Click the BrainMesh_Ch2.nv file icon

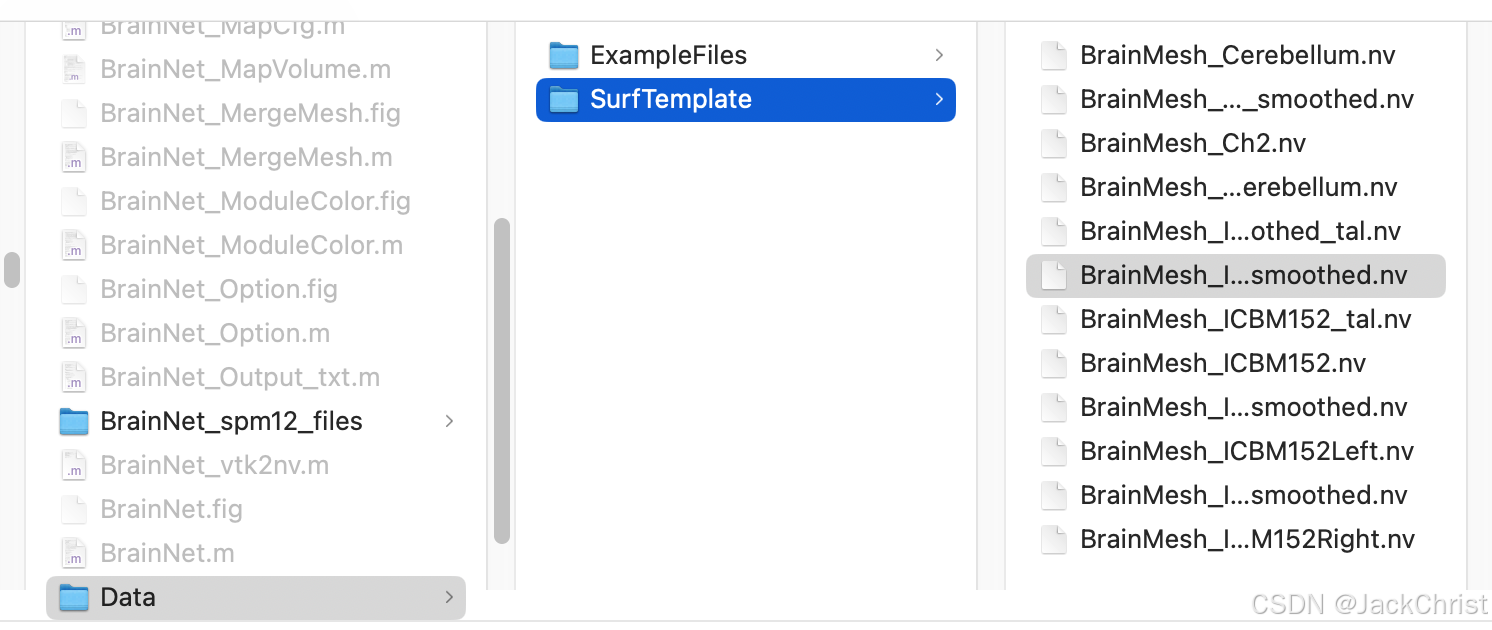tap(1054, 144)
